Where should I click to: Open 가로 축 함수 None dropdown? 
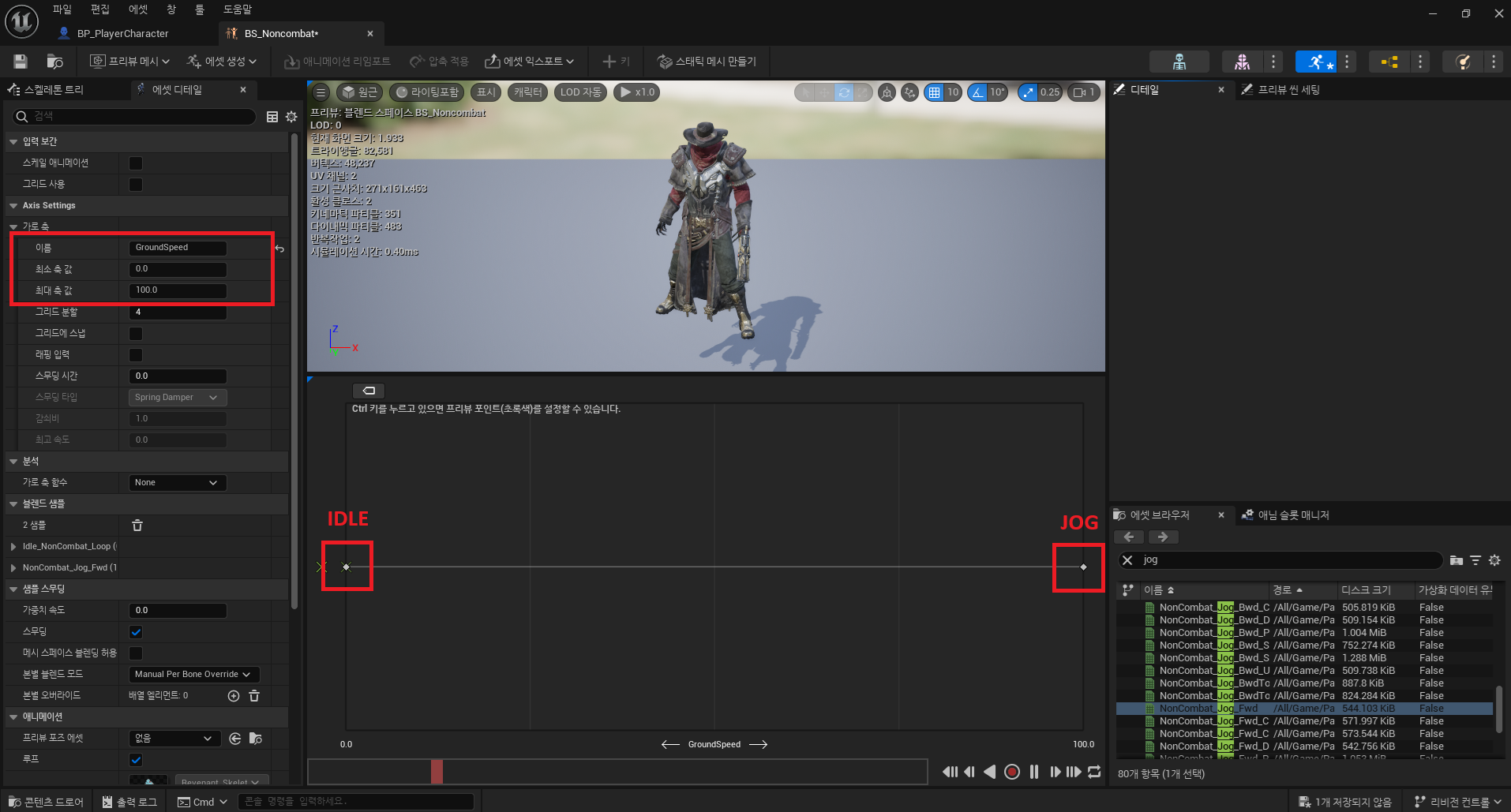tap(178, 483)
